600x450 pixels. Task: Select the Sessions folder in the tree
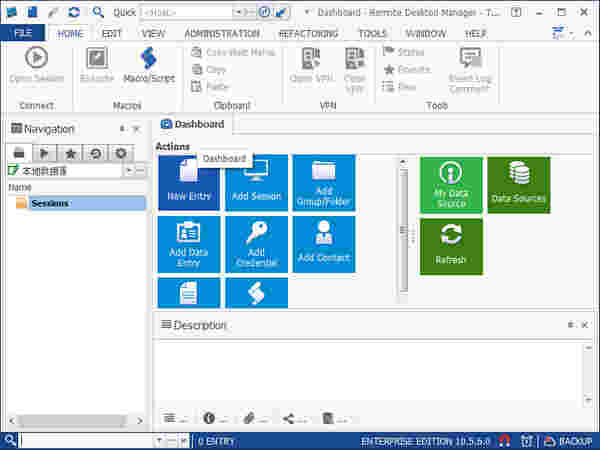[x=50, y=203]
